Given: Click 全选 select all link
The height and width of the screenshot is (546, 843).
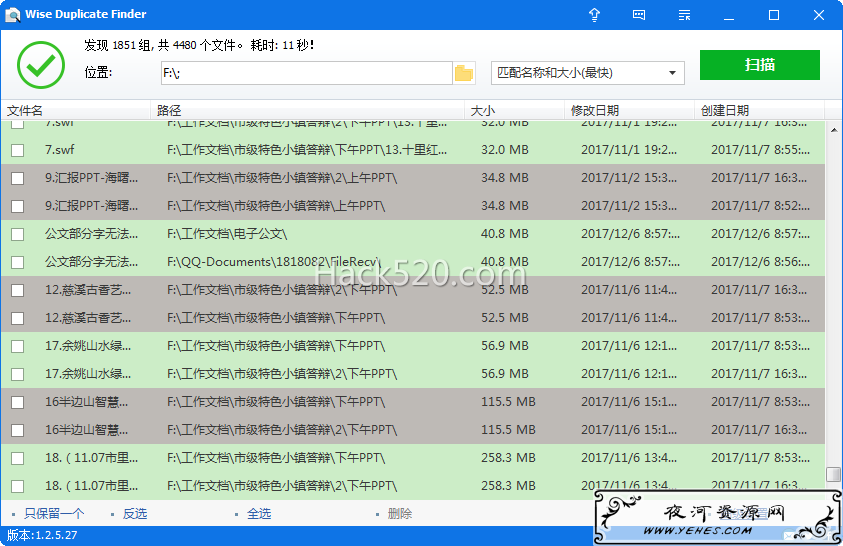Looking at the screenshot, I should [259, 514].
